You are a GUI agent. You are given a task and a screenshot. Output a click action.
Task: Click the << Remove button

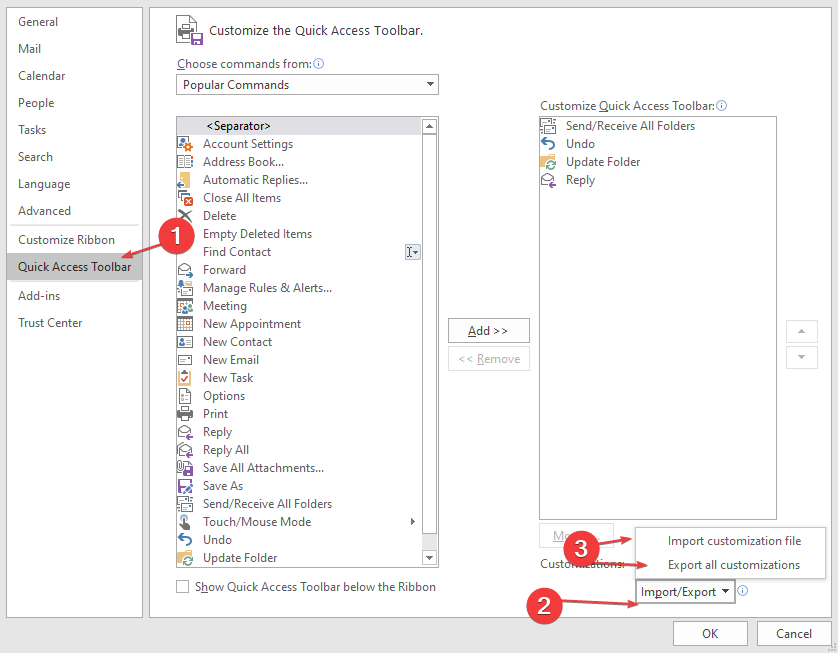(488, 359)
